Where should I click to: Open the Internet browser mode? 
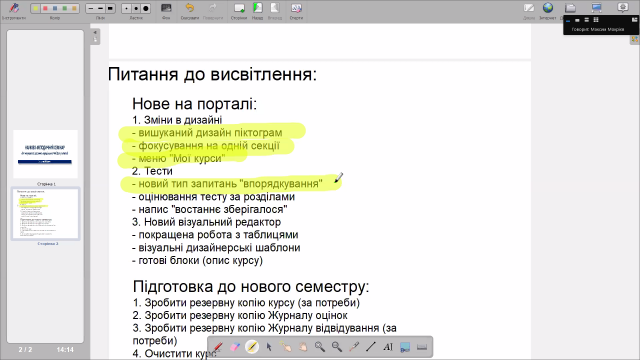548,10
